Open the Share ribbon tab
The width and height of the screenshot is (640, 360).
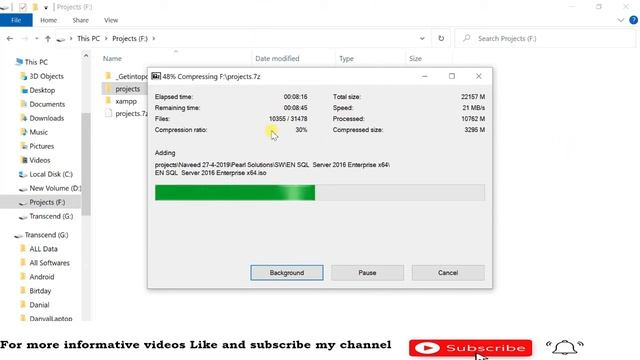(80, 20)
